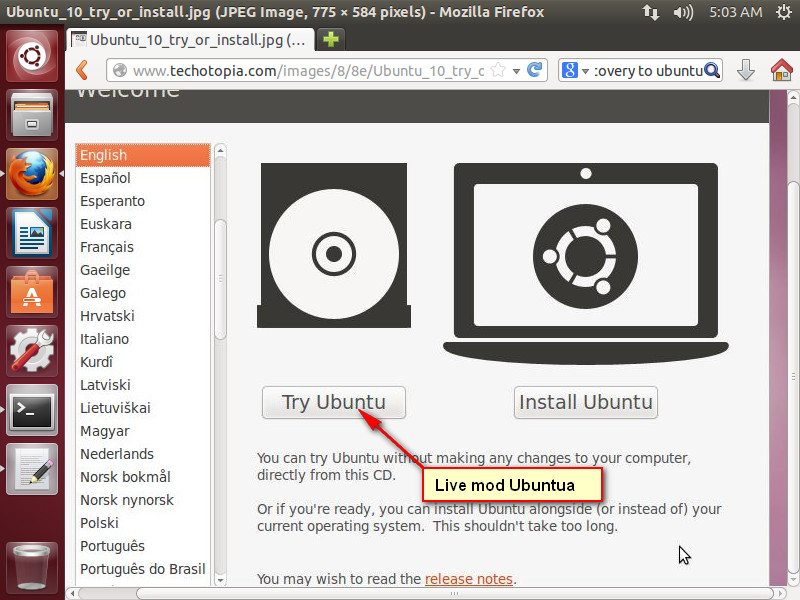
Task: Select Hrvatski in the language list
Action: coord(143,316)
